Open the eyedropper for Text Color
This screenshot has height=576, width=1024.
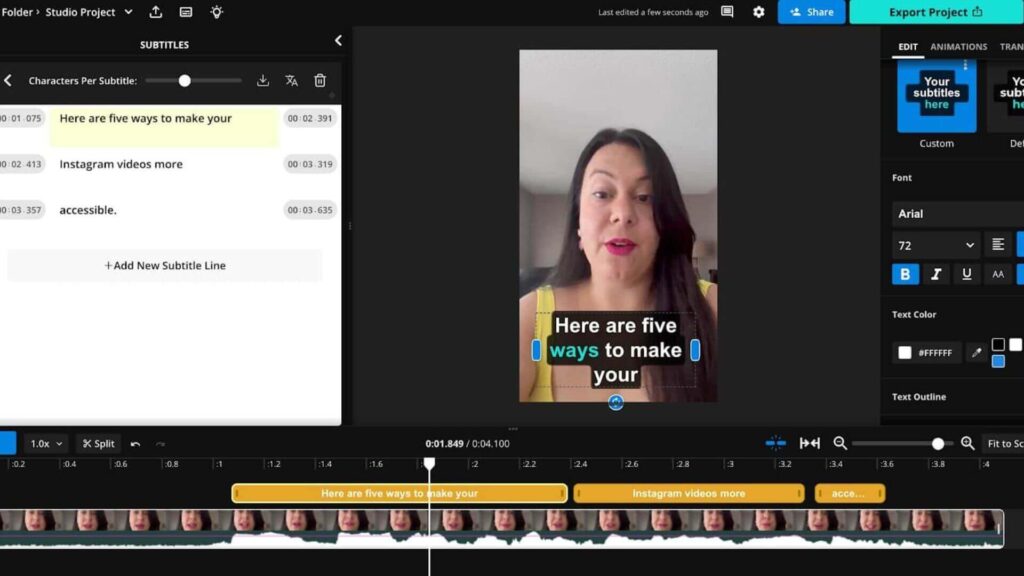[x=977, y=352]
